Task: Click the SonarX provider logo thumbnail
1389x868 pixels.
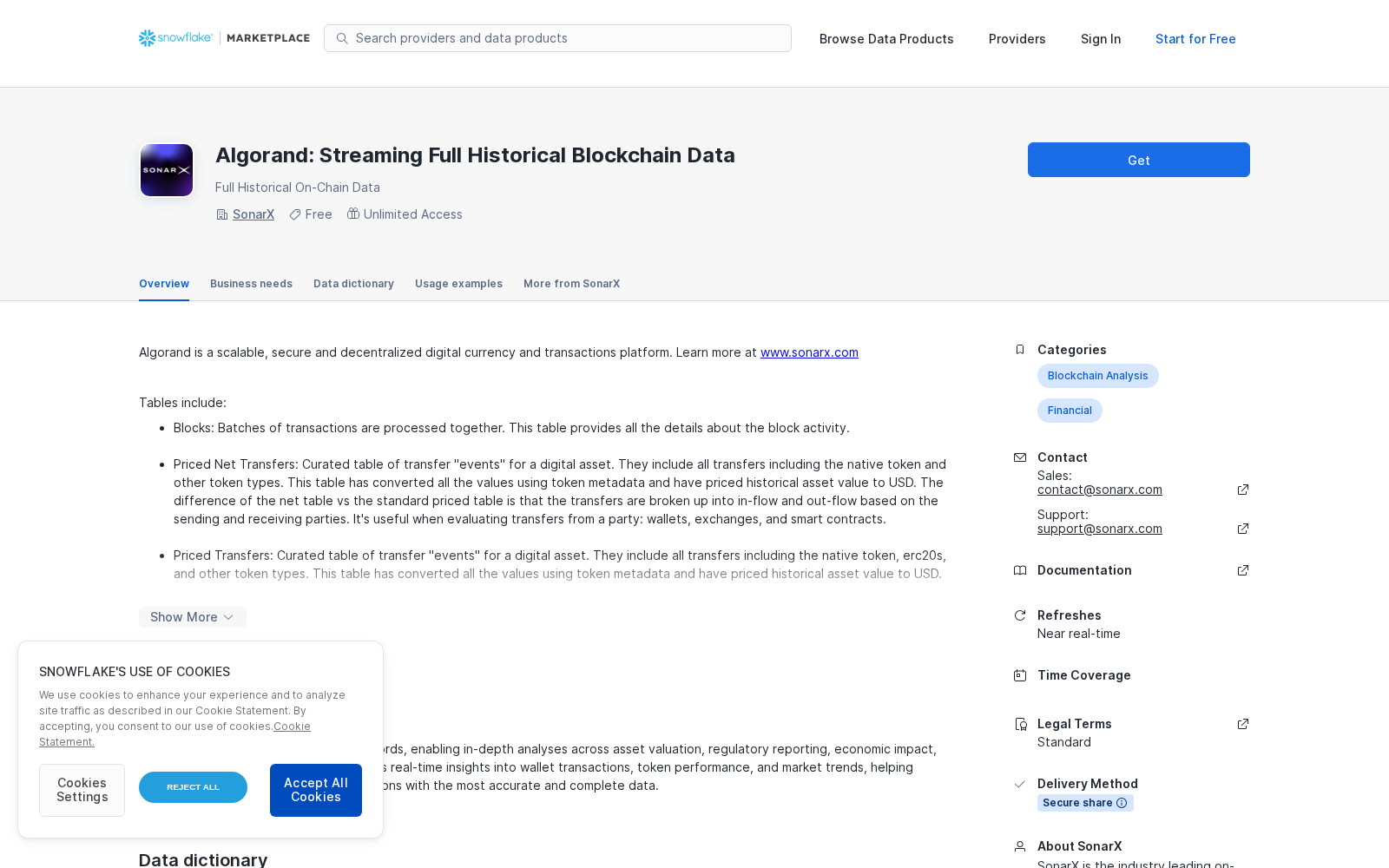Action: pyautogui.click(x=167, y=170)
